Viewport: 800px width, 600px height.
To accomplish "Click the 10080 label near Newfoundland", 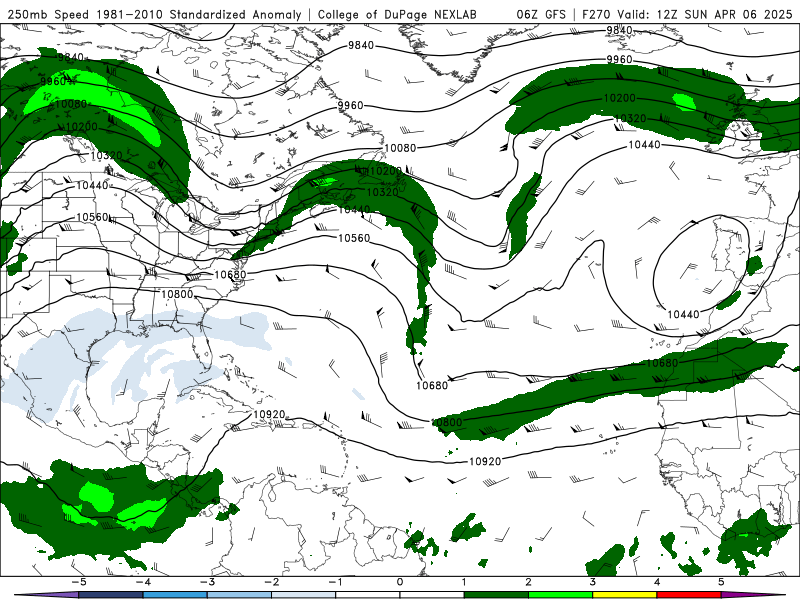I will [400, 148].
